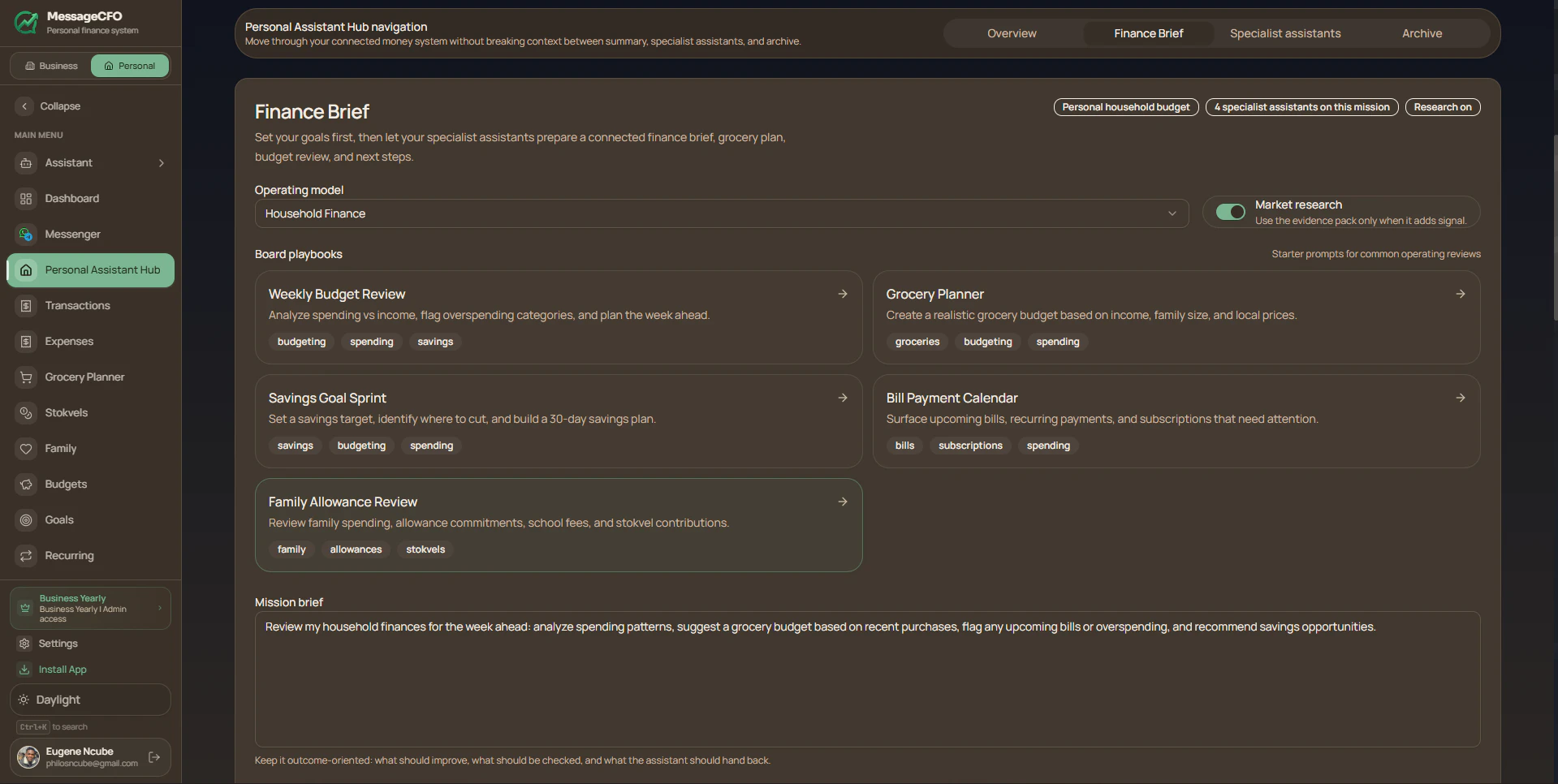The image size is (1558, 784).
Task: Open the Stokvels page
Action: [66, 412]
